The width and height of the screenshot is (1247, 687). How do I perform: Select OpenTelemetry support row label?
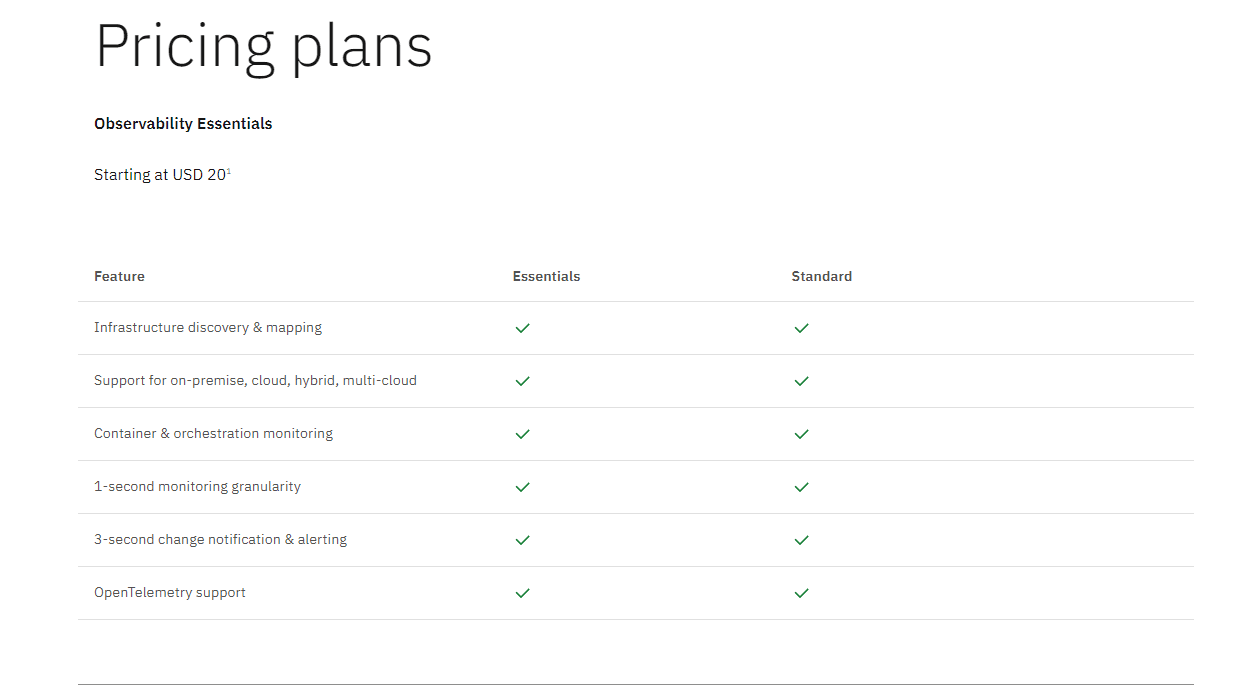[170, 593]
